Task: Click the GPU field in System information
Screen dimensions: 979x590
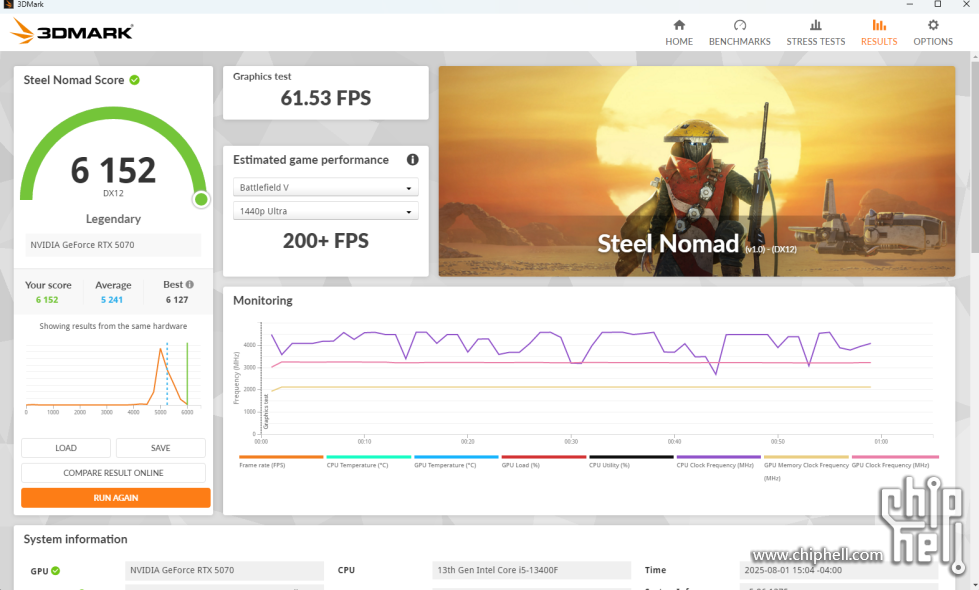Action: click(x=224, y=570)
